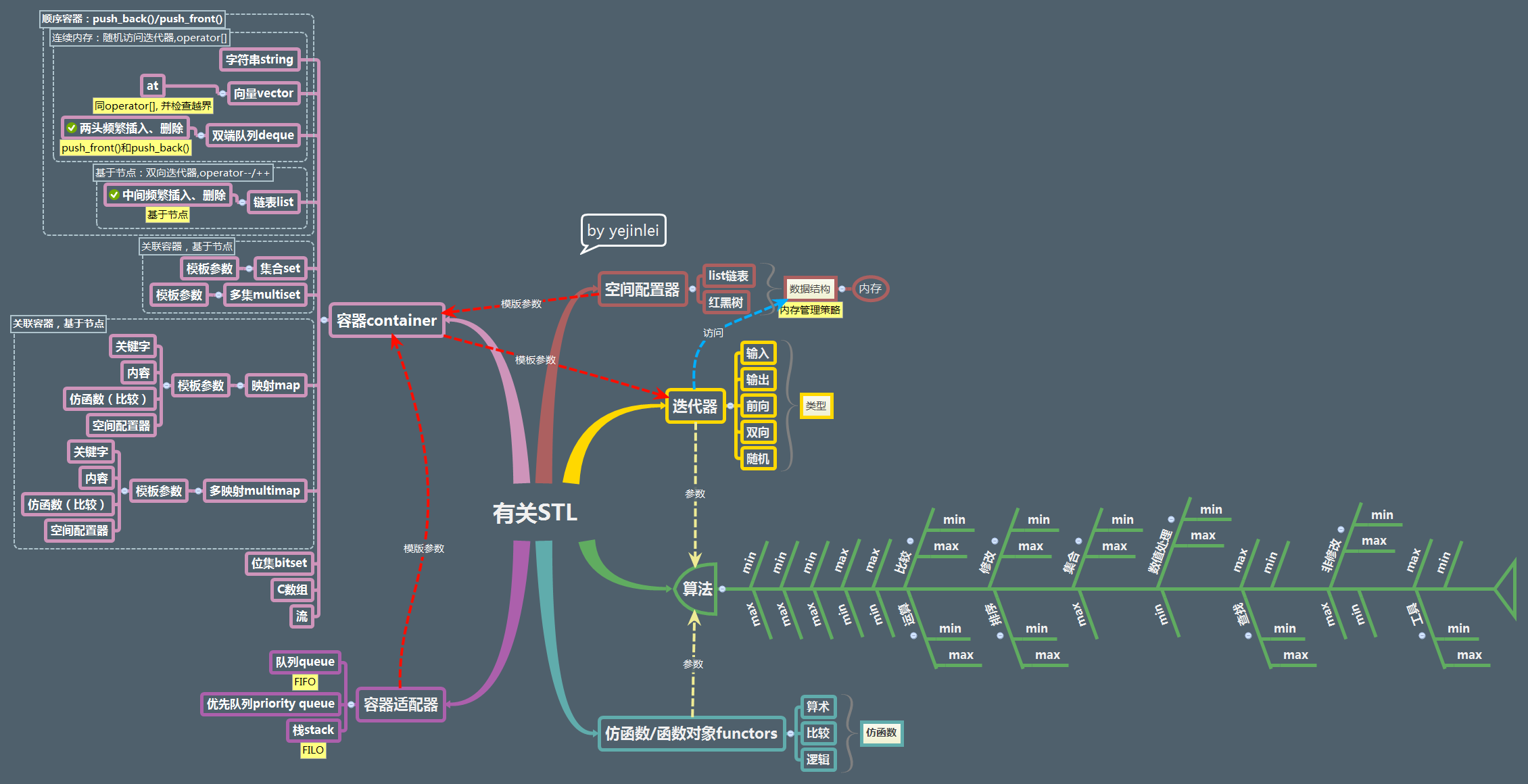Select the 'by yejinlei' speech bubble callout

point(623,230)
